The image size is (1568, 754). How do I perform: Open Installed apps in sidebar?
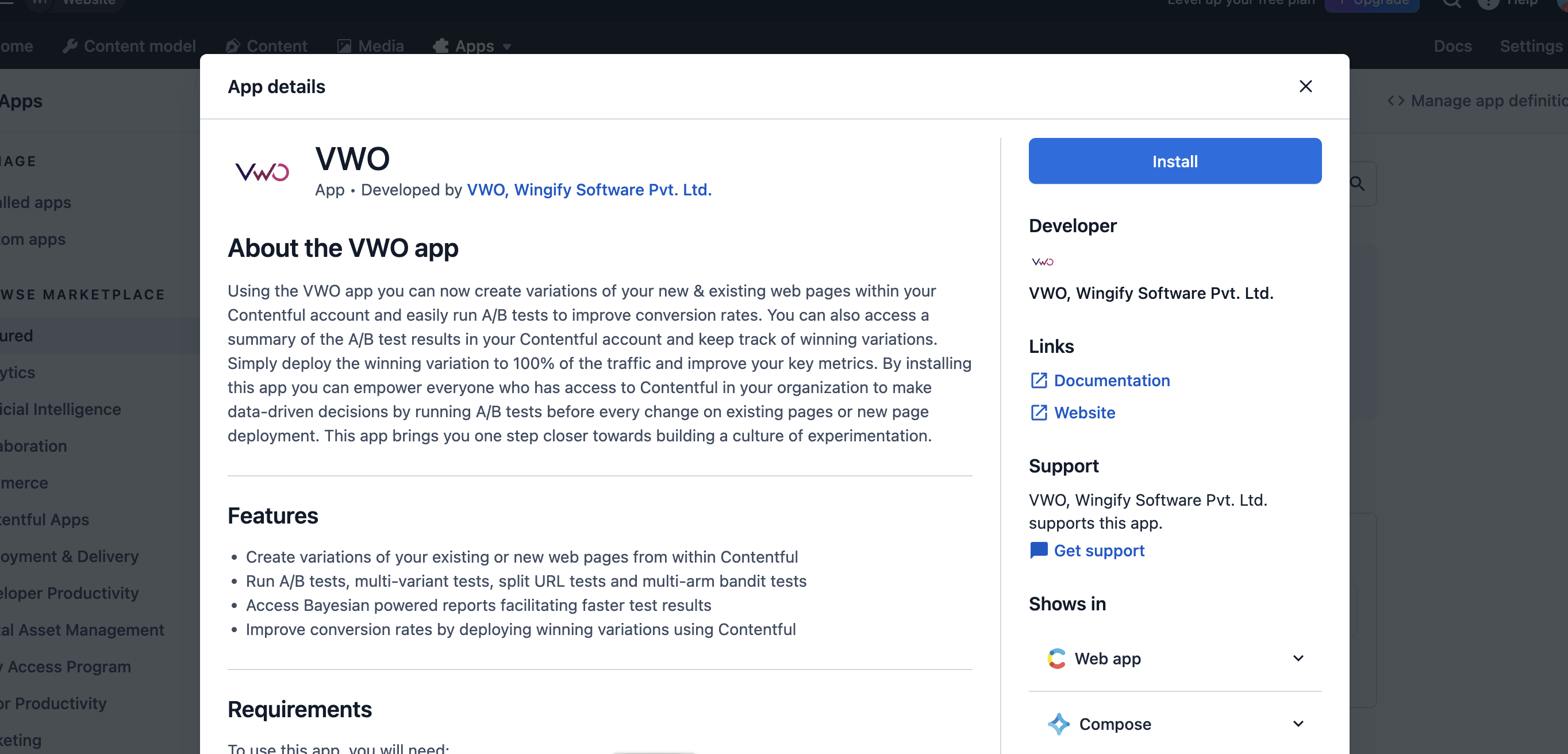pyautogui.click(x=35, y=202)
